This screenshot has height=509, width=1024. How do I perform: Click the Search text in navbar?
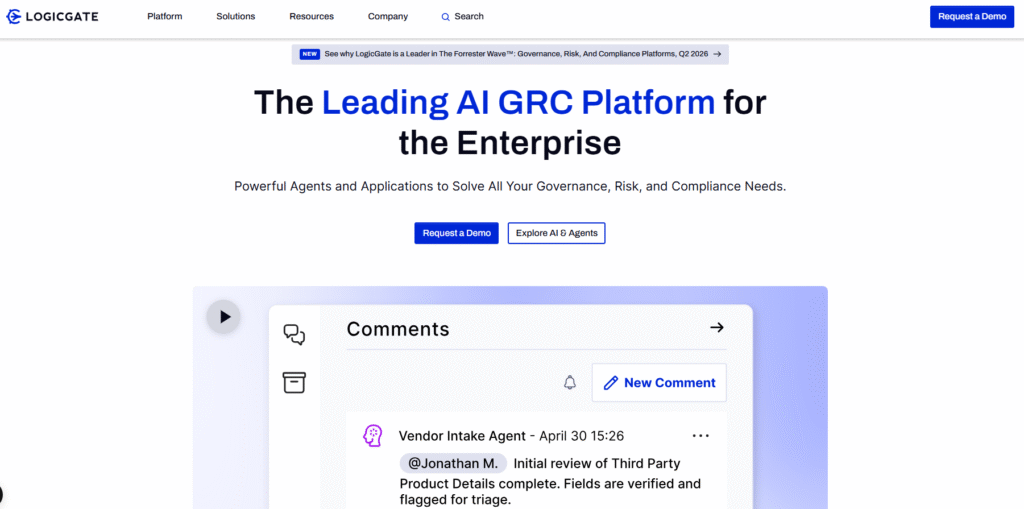(469, 16)
